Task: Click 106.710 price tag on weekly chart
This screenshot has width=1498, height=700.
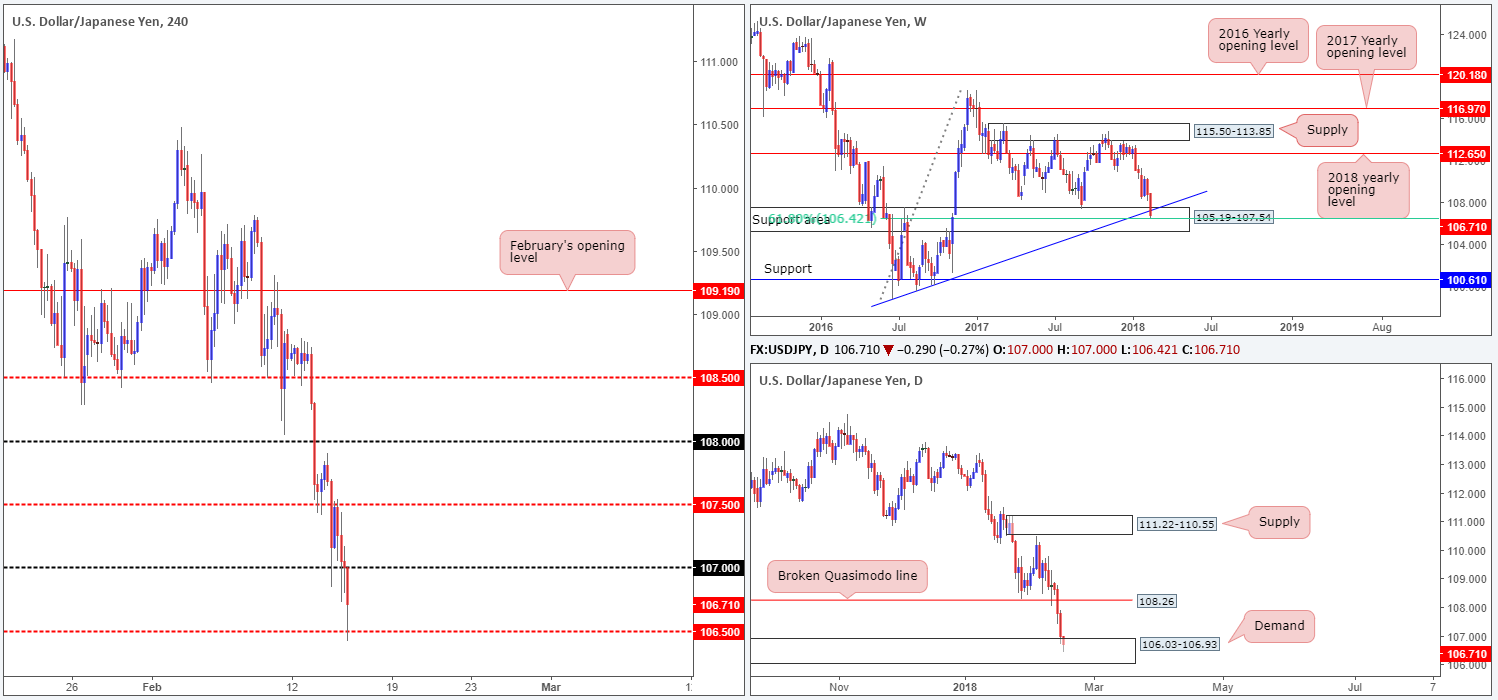Action: (1465, 228)
